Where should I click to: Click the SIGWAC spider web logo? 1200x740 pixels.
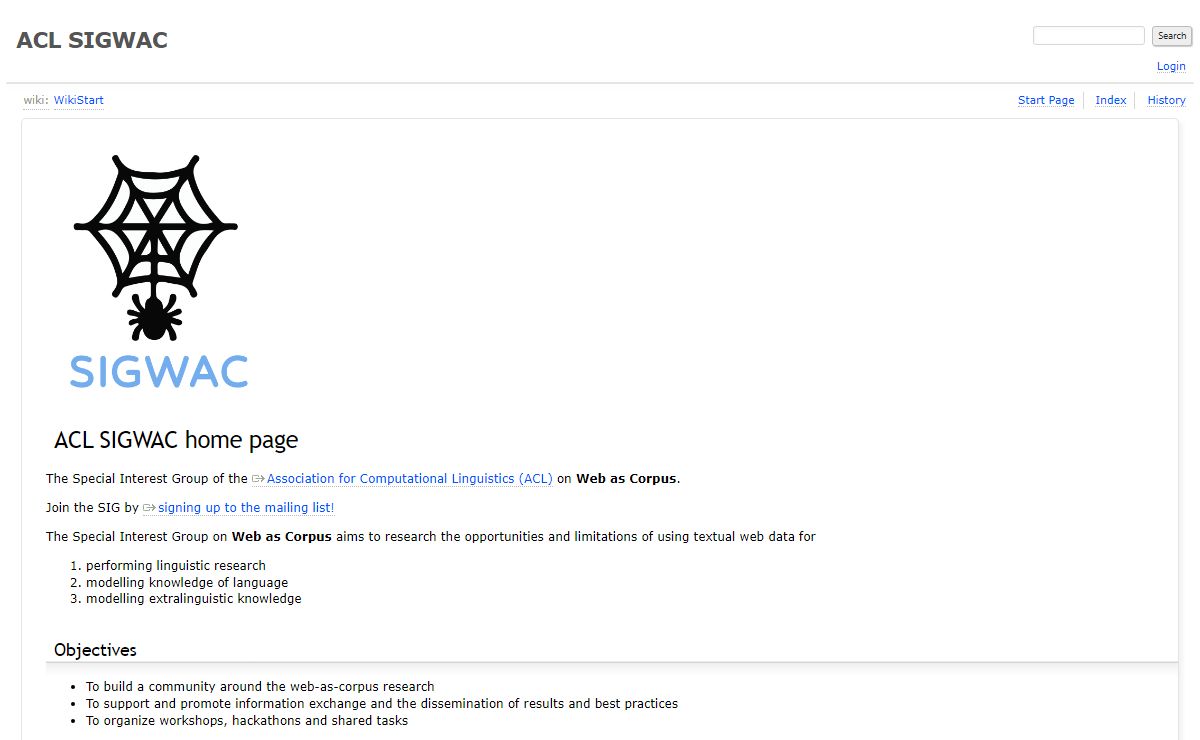pos(158,272)
